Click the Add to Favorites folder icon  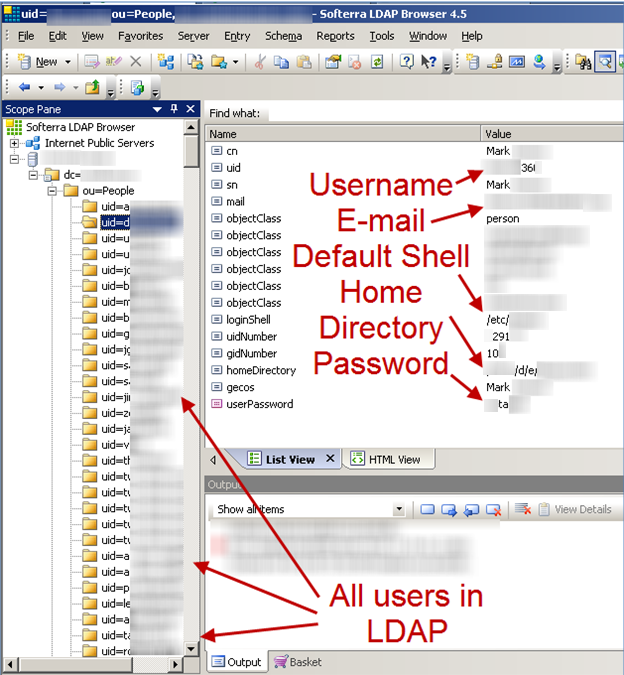coord(219,62)
